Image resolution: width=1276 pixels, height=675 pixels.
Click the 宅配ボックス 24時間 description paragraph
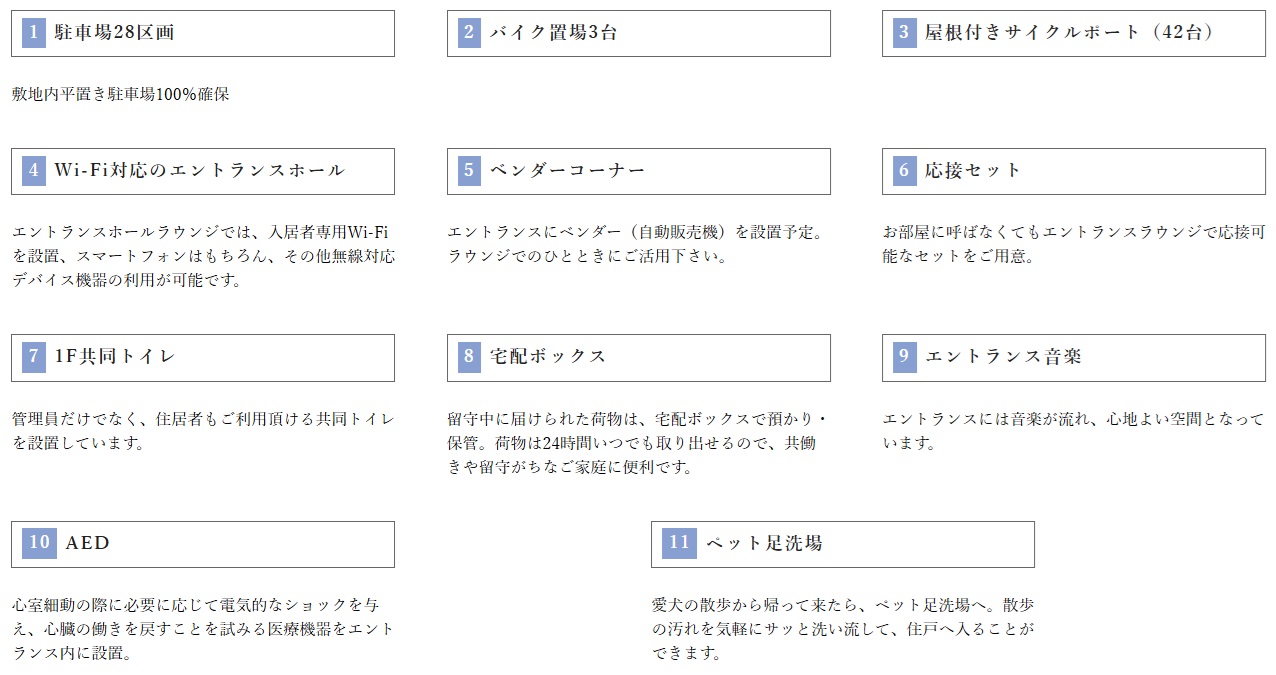click(x=636, y=442)
